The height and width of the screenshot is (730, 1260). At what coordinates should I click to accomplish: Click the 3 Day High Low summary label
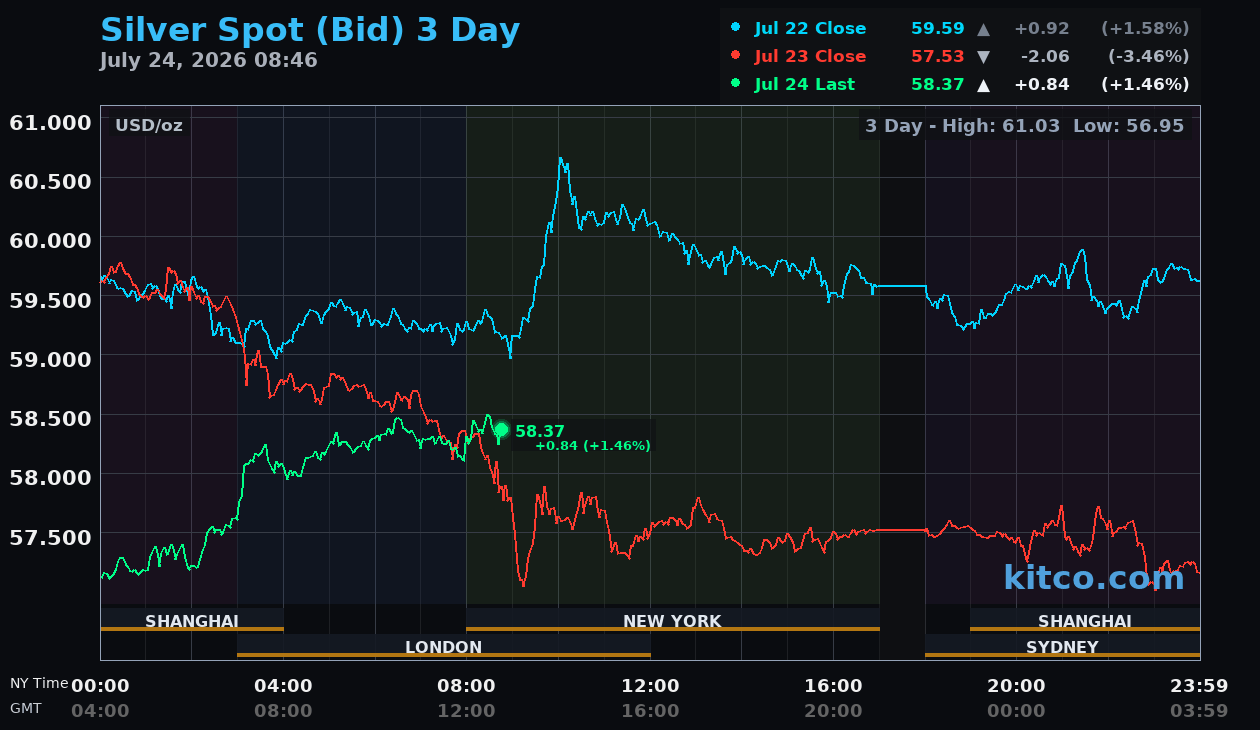1025,126
